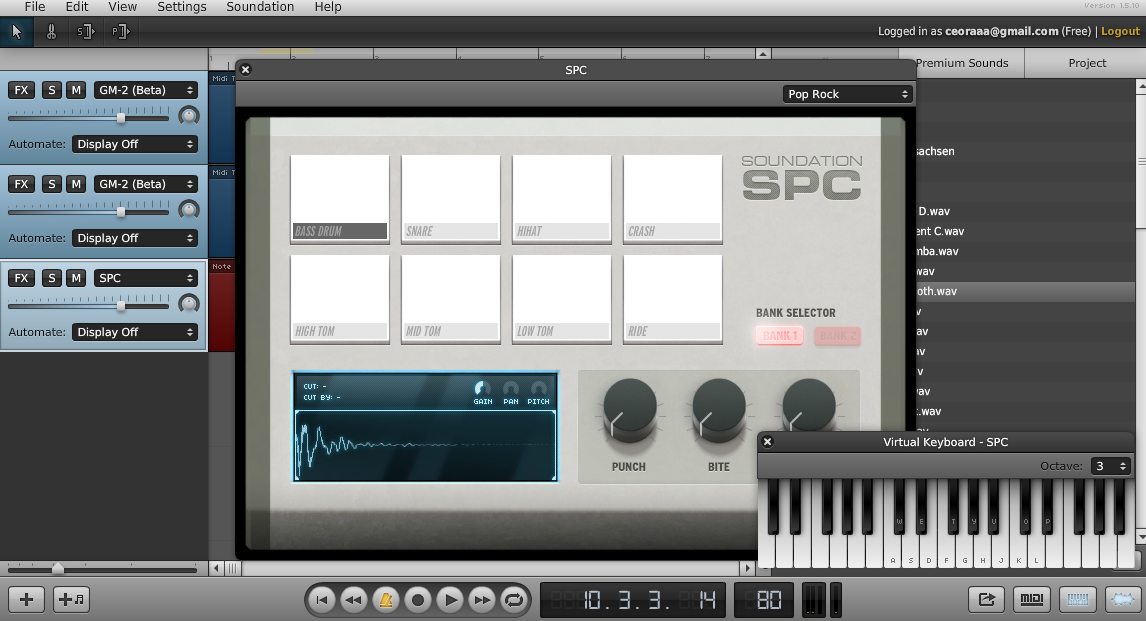Open the export/share icon
Image resolution: width=1146 pixels, height=621 pixels.
tap(987, 600)
